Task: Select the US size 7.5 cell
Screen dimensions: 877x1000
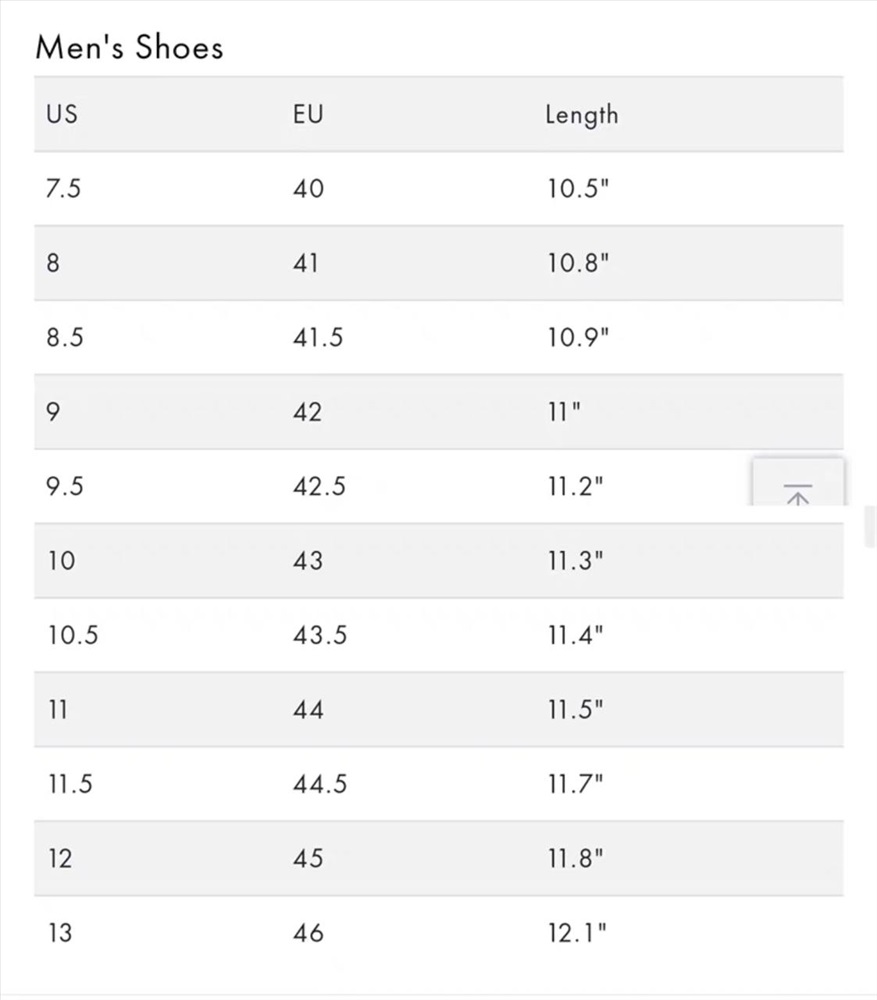Action: (63, 189)
